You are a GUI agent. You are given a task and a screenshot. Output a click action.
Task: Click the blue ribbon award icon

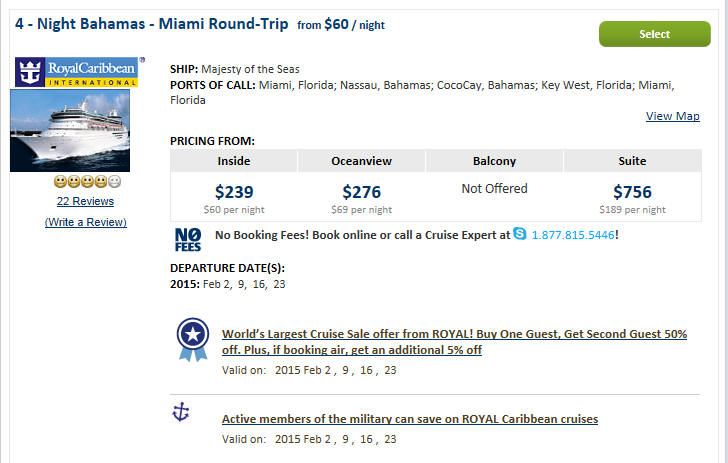(193, 339)
